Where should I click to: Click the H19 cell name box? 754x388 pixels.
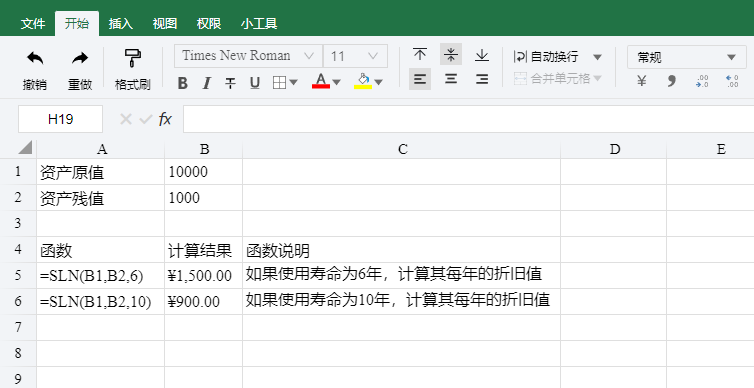click(60, 119)
